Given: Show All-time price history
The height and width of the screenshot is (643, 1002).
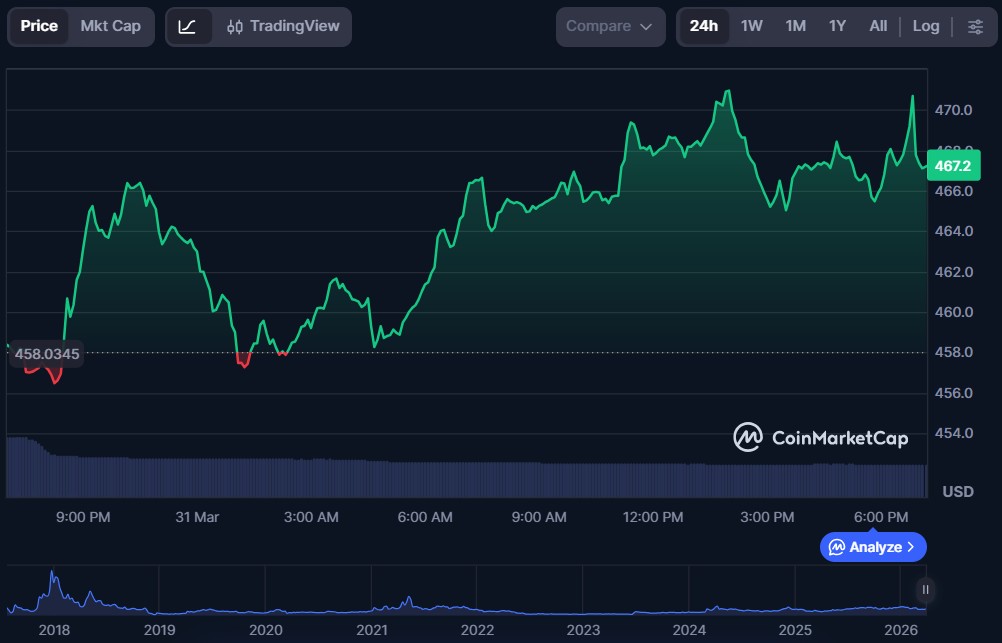Looking at the screenshot, I should [x=878, y=26].
